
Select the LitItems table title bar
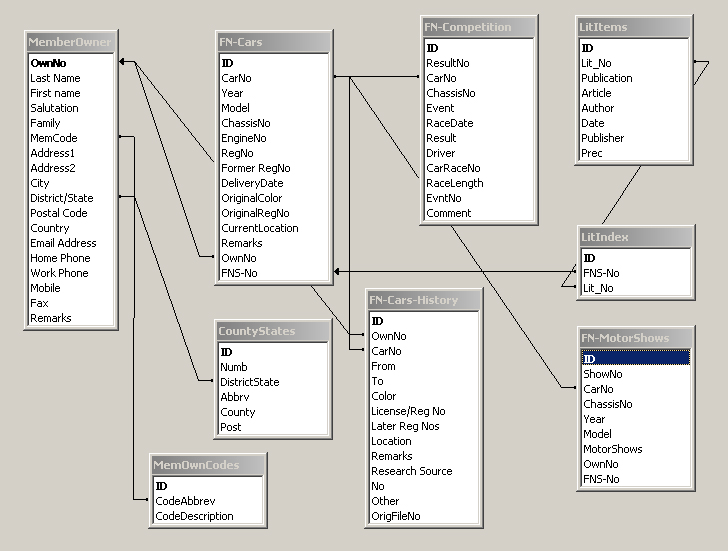tap(634, 27)
